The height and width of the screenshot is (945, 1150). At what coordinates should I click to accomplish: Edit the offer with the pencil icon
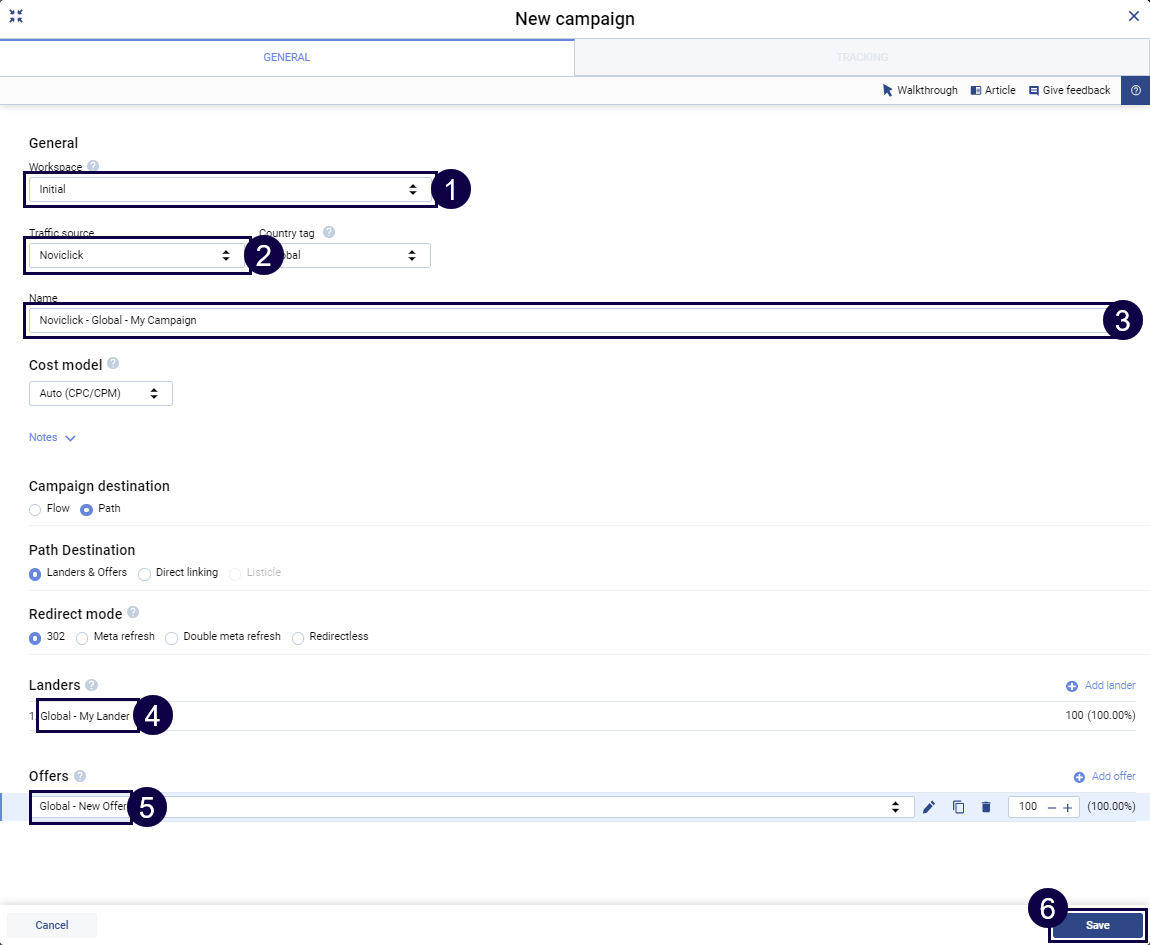tap(929, 807)
